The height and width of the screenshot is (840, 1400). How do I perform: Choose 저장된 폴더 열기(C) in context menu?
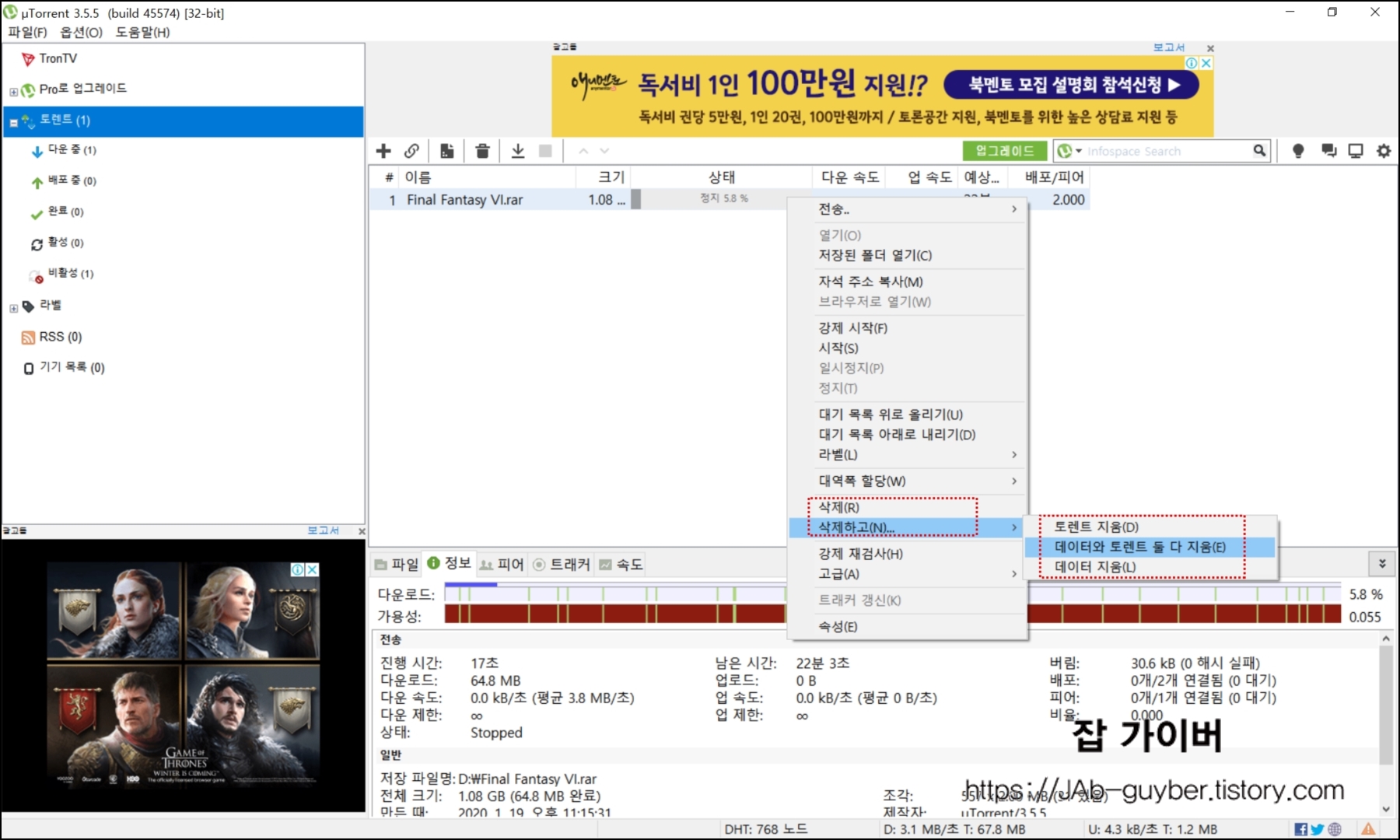(908, 255)
